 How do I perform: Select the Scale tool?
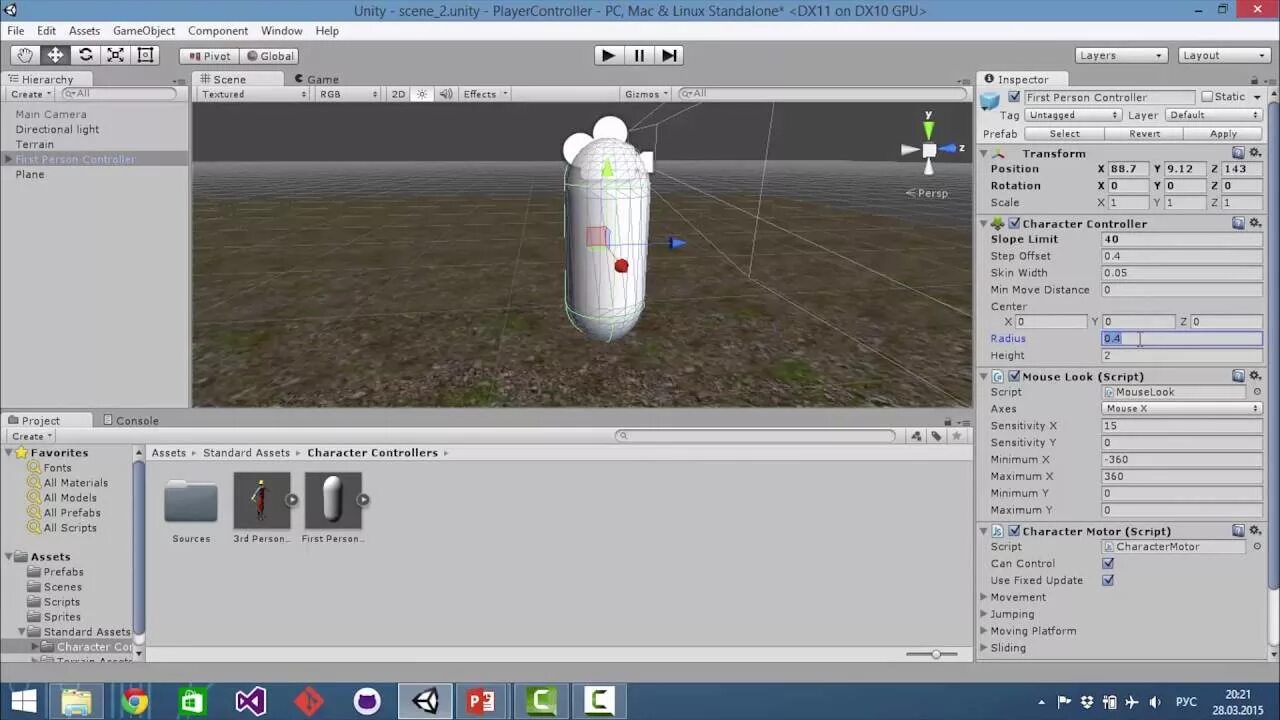[x=115, y=56]
